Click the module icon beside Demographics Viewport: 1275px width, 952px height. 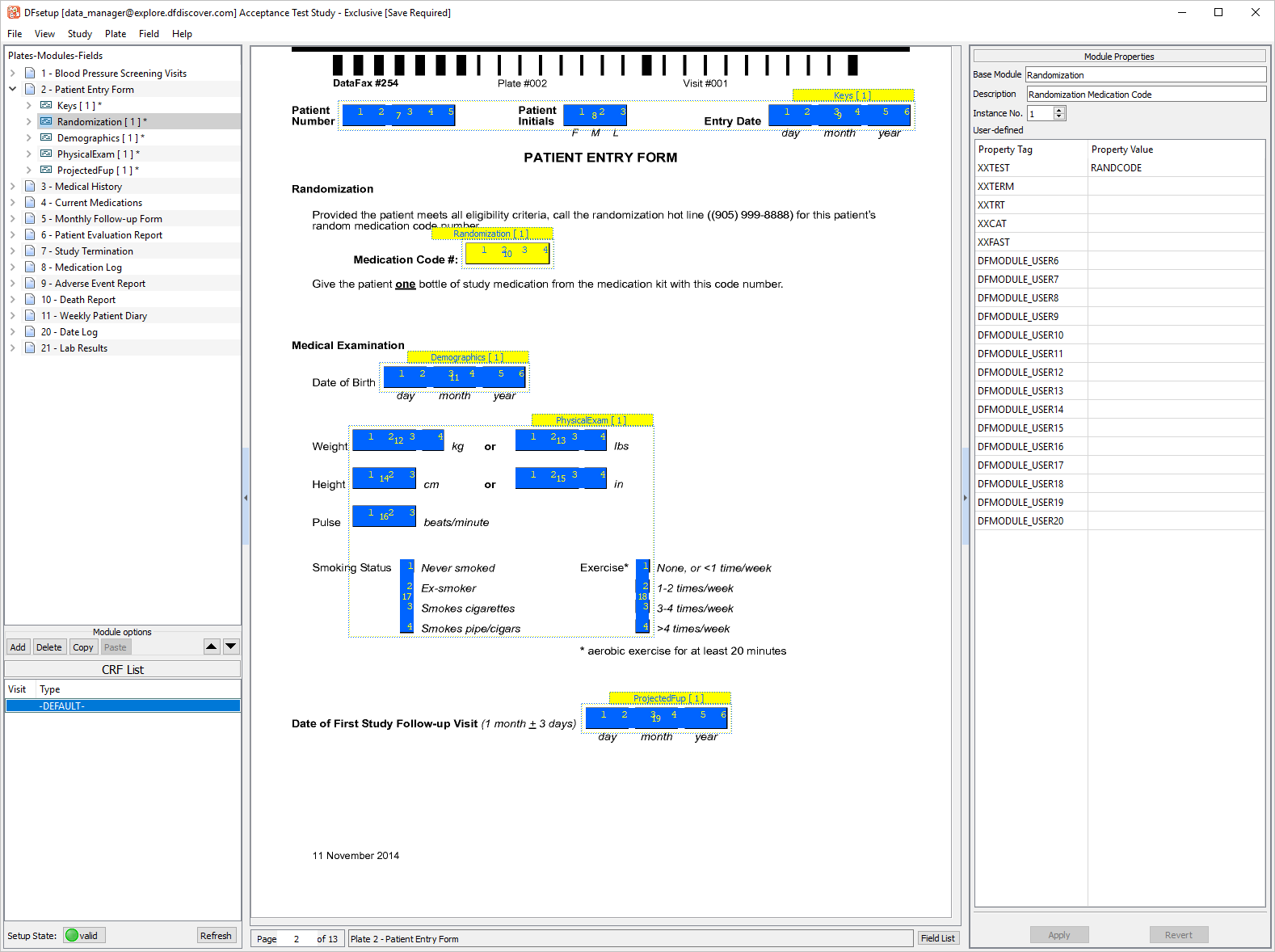pos(46,138)
